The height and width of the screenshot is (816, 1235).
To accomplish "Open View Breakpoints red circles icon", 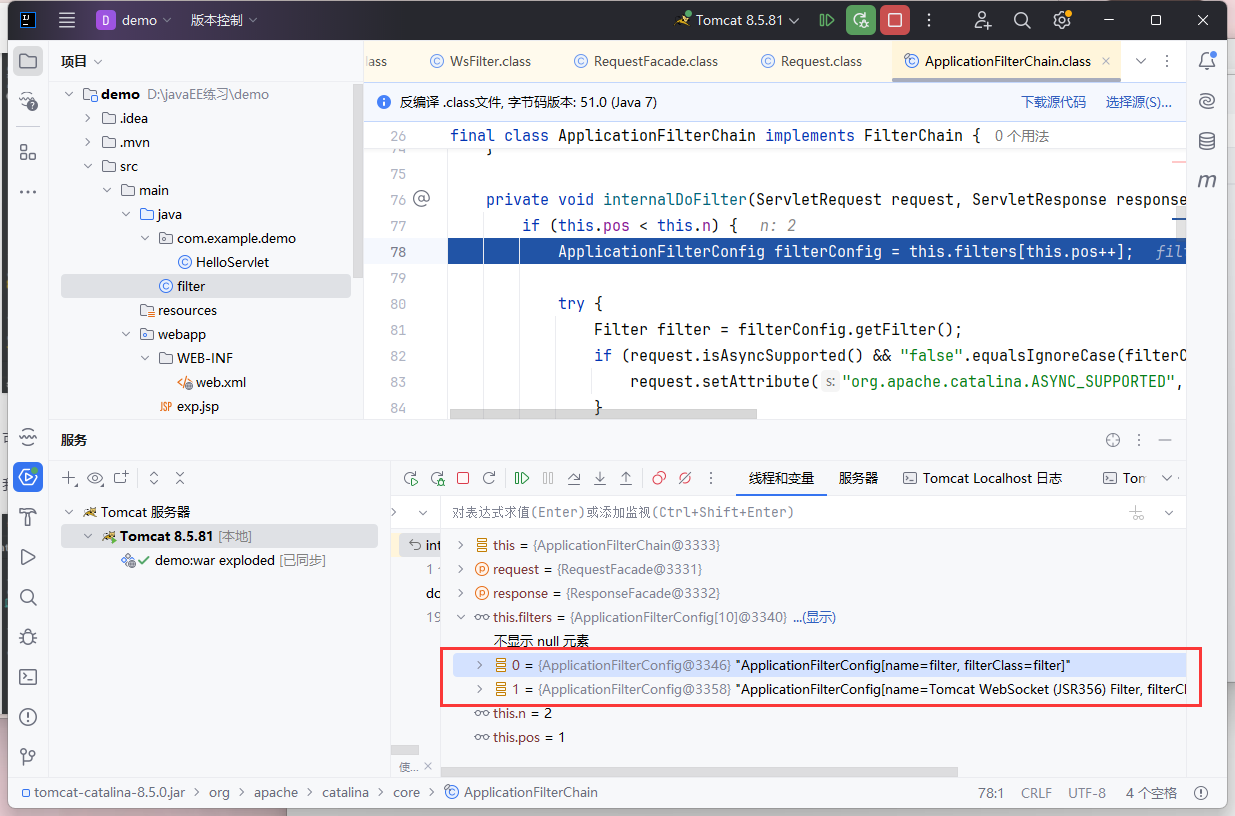I will click(659, 478).
